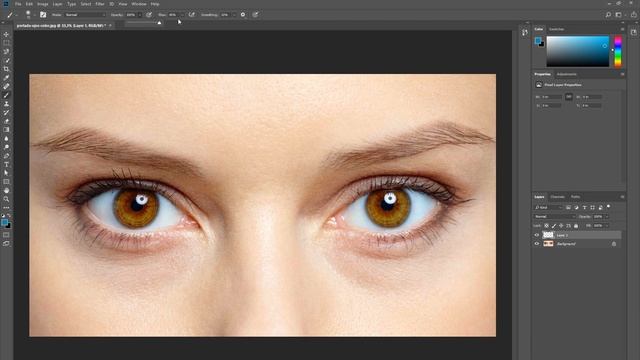The width and height of the screenshot is (640, 360).
Task: Select the Pen tool
Action: click(6, 156)
